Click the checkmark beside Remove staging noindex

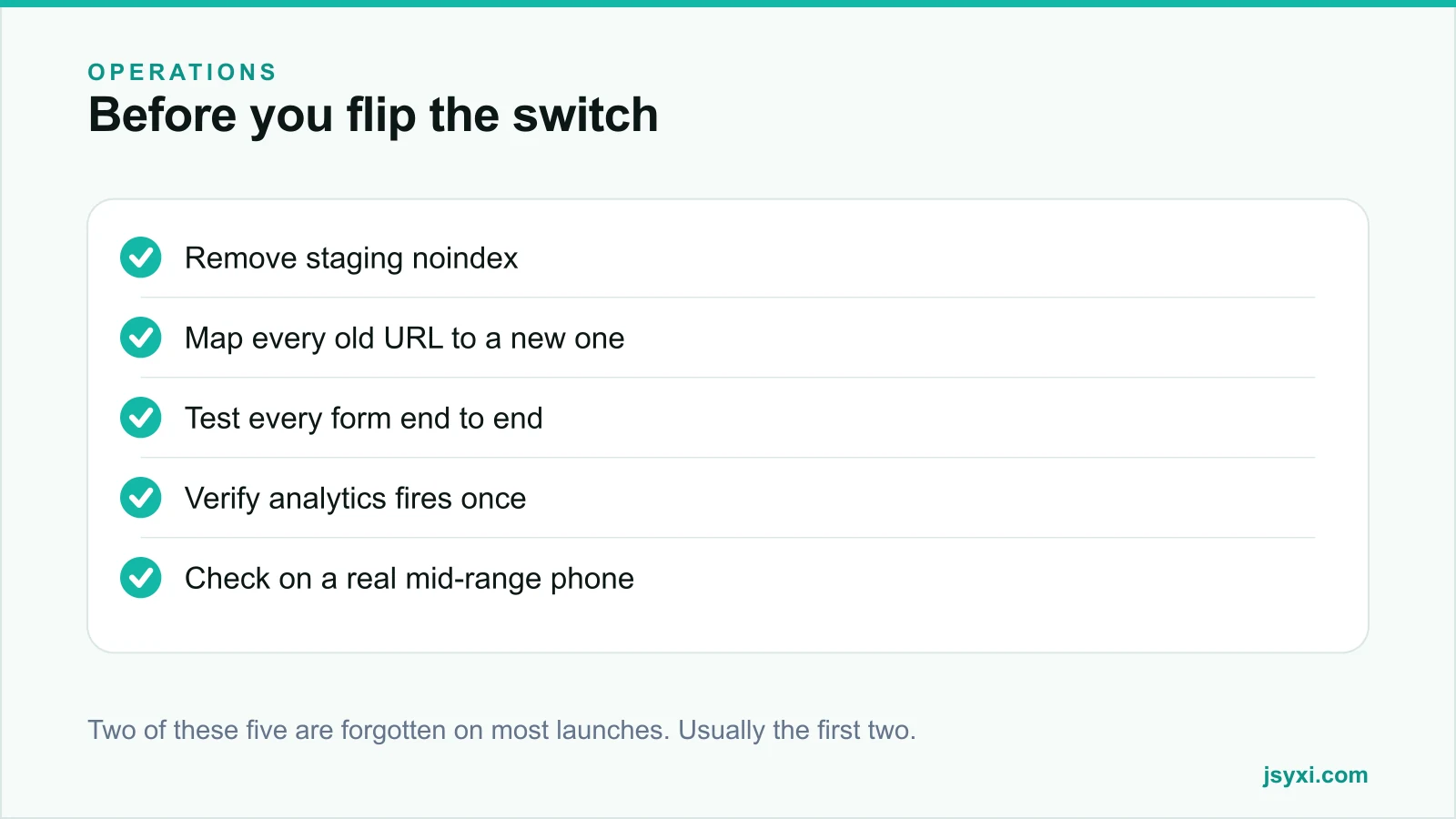[141, 258]
